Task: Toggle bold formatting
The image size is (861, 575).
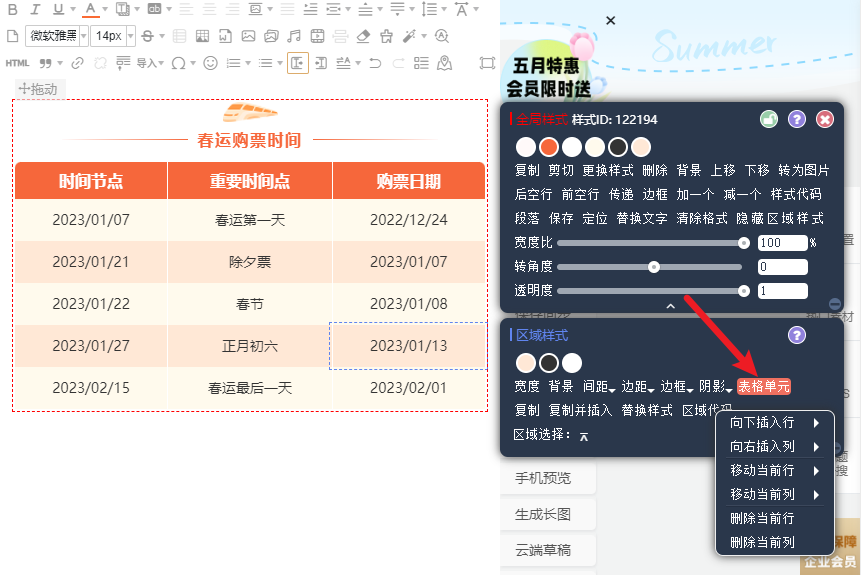Action: [13, 9]
